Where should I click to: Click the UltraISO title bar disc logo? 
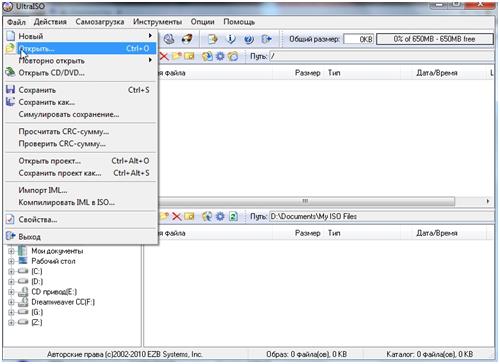pos(8,6)
